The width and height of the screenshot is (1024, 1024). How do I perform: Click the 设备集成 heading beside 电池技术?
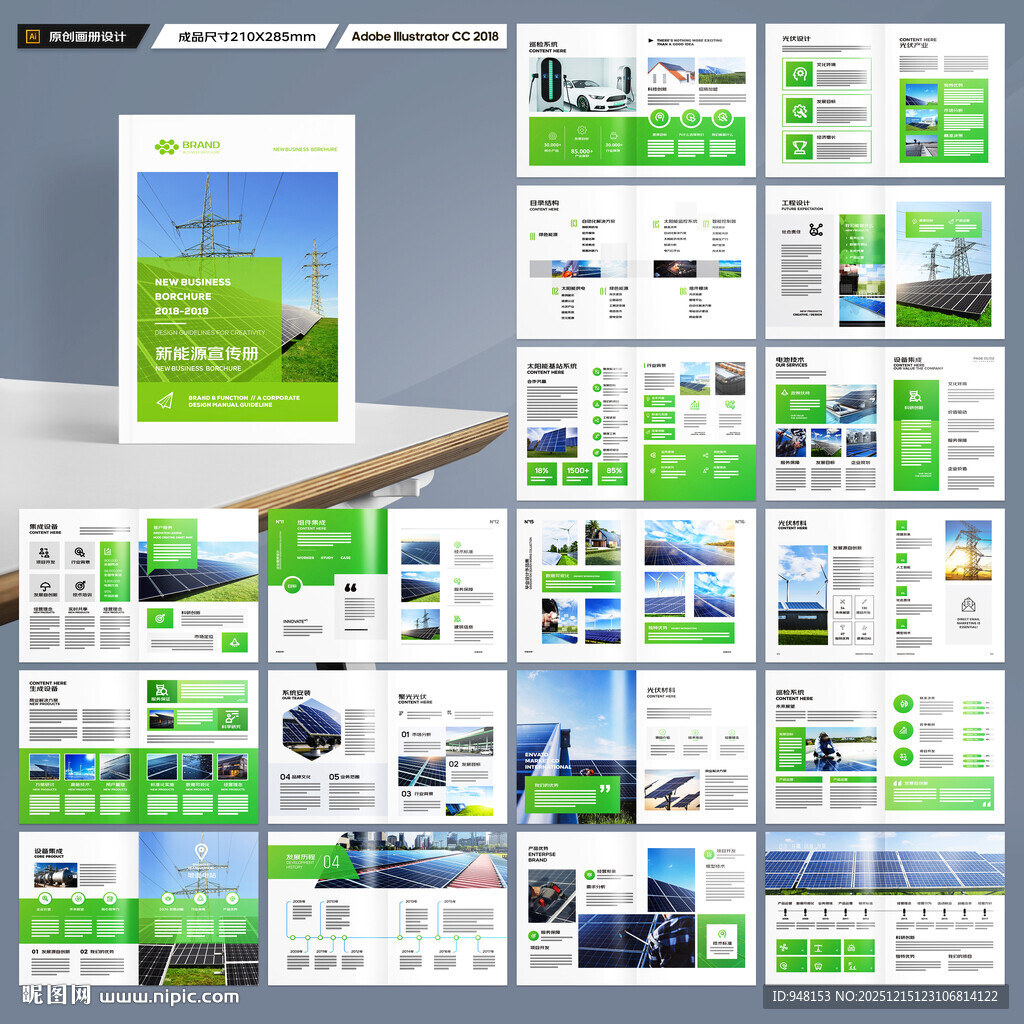click(908, 360)
